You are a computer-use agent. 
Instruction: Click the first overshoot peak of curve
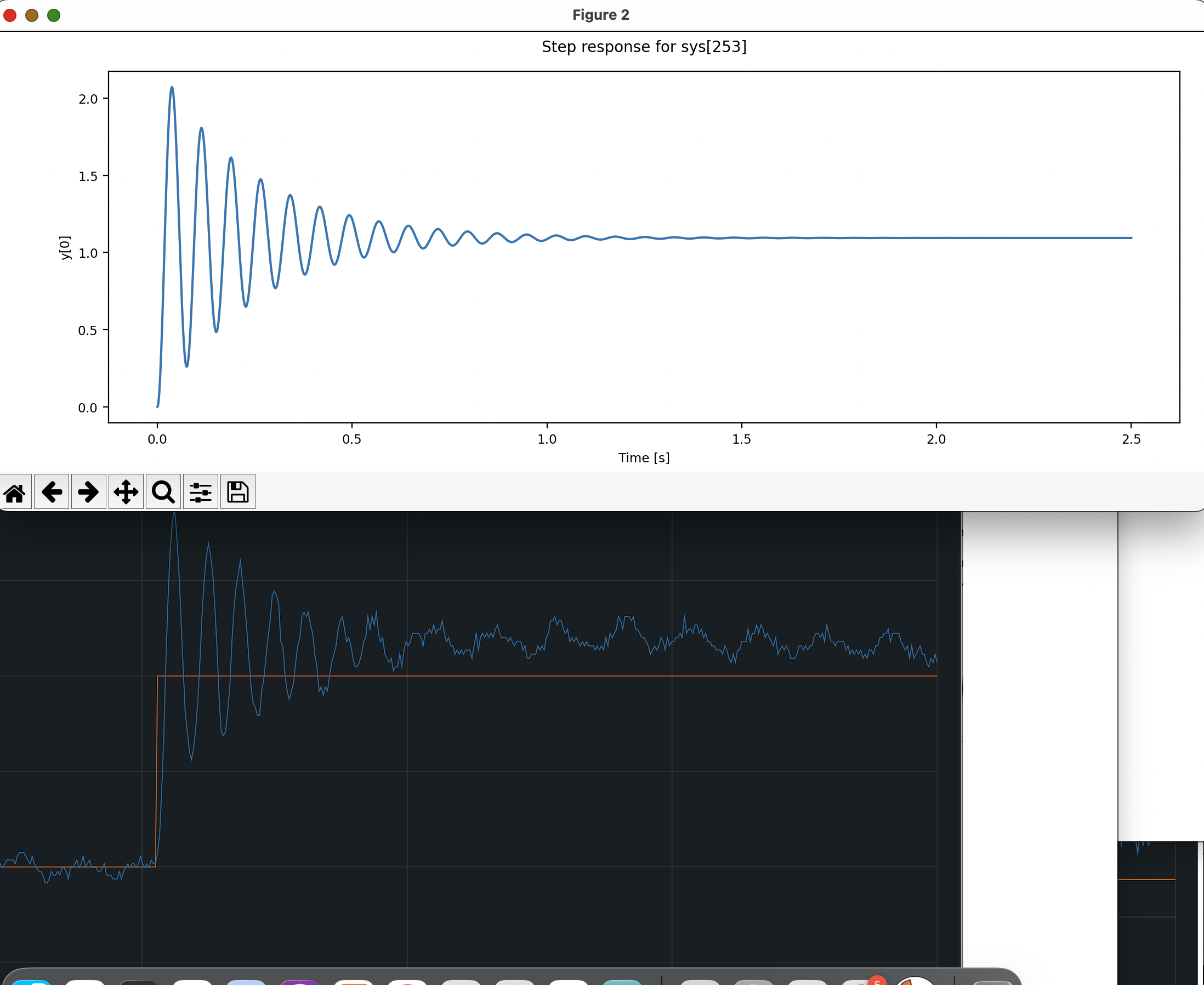[172, 88]
